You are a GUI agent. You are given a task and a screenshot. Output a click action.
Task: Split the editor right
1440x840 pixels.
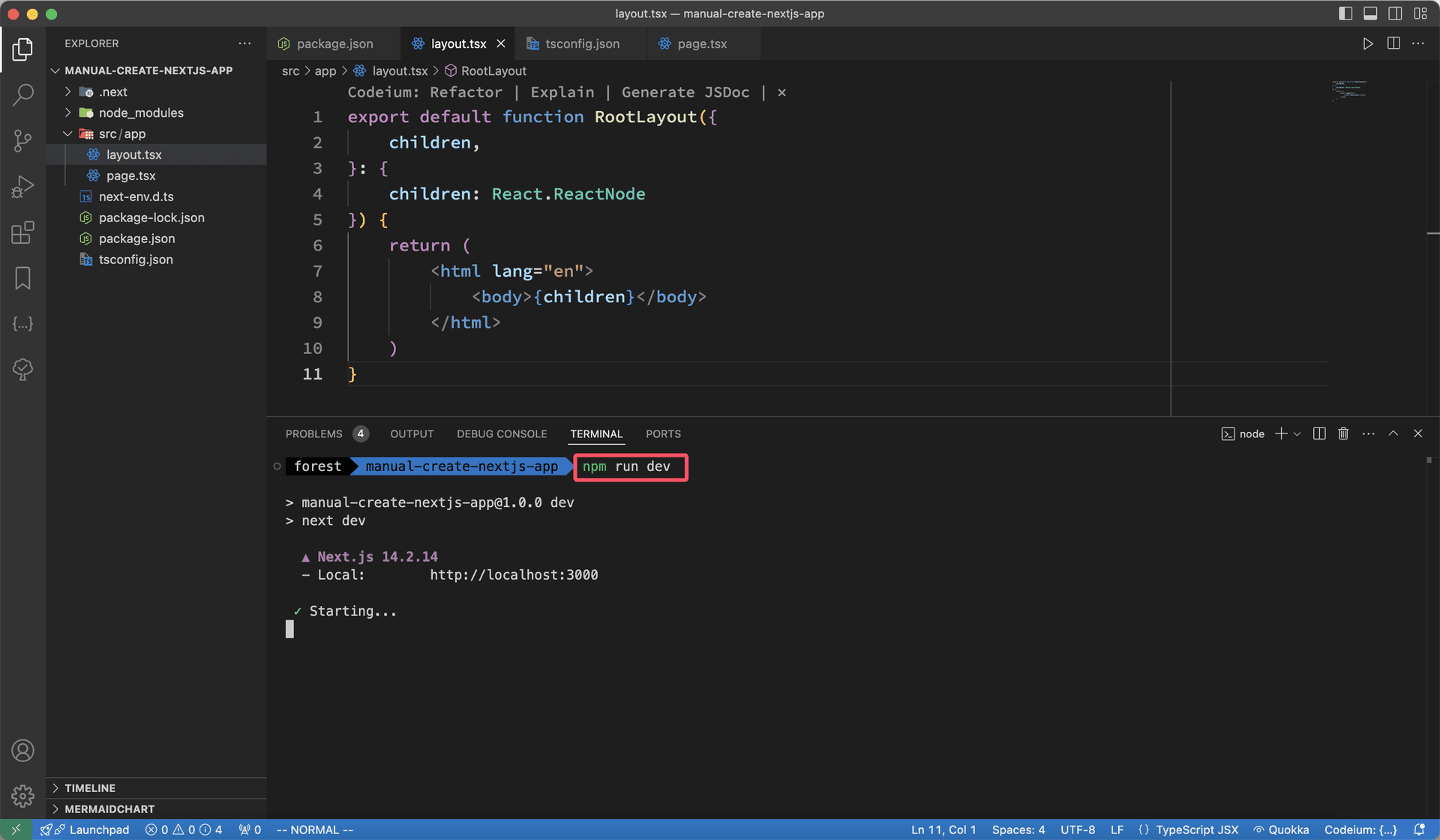click(x=1393, y=43)
